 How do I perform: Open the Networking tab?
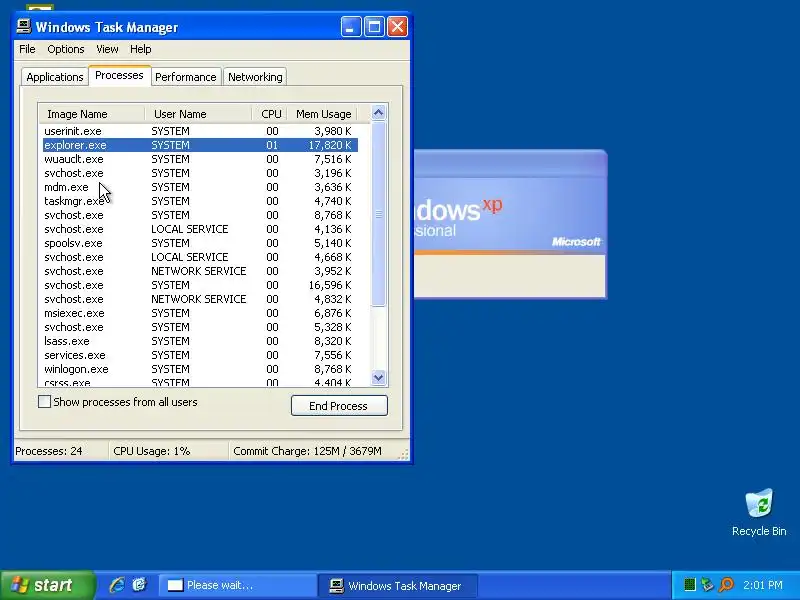click(255, 77)
